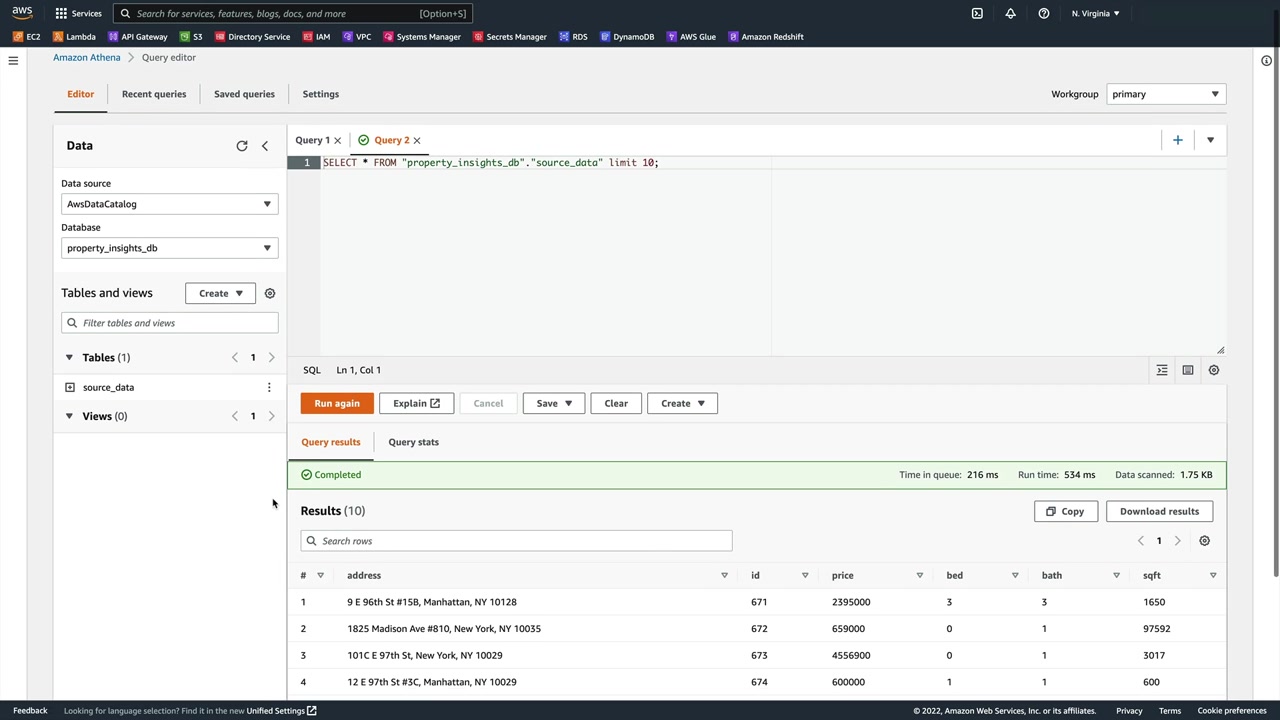1280x720 pixels.
Task: Select the Editor tab
Action: [80, 94]
